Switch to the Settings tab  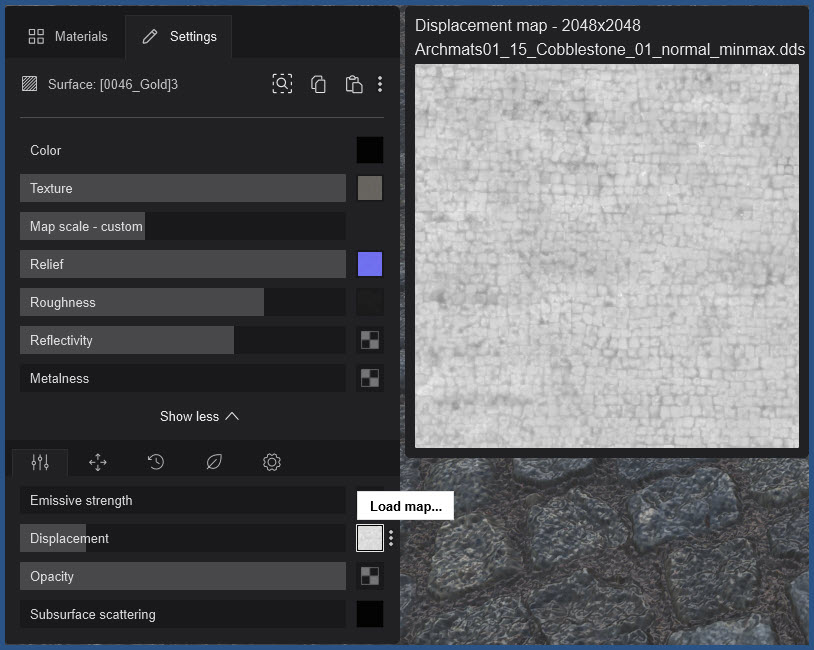(x=179, y=36)
